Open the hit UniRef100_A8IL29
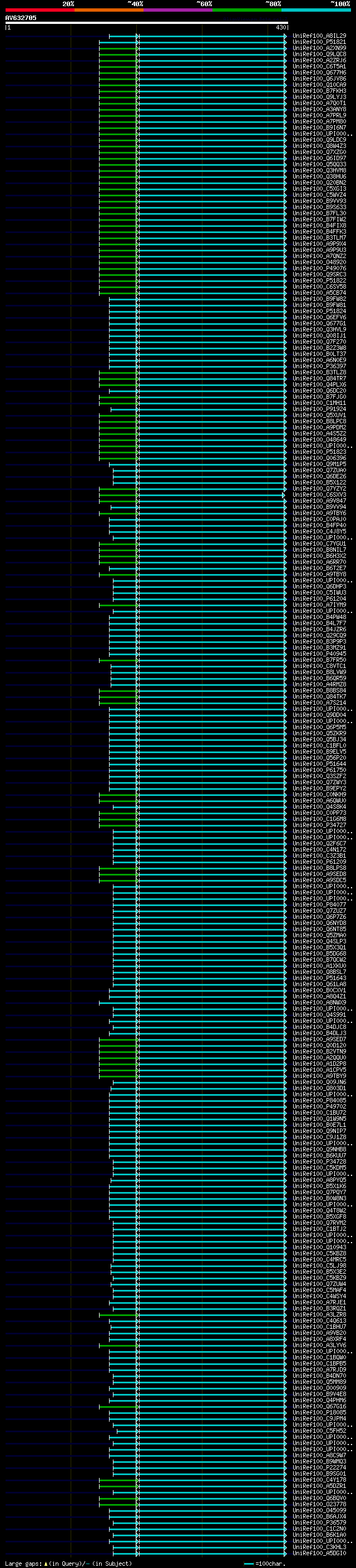The image size is (356, 1568). pos(319,36)
